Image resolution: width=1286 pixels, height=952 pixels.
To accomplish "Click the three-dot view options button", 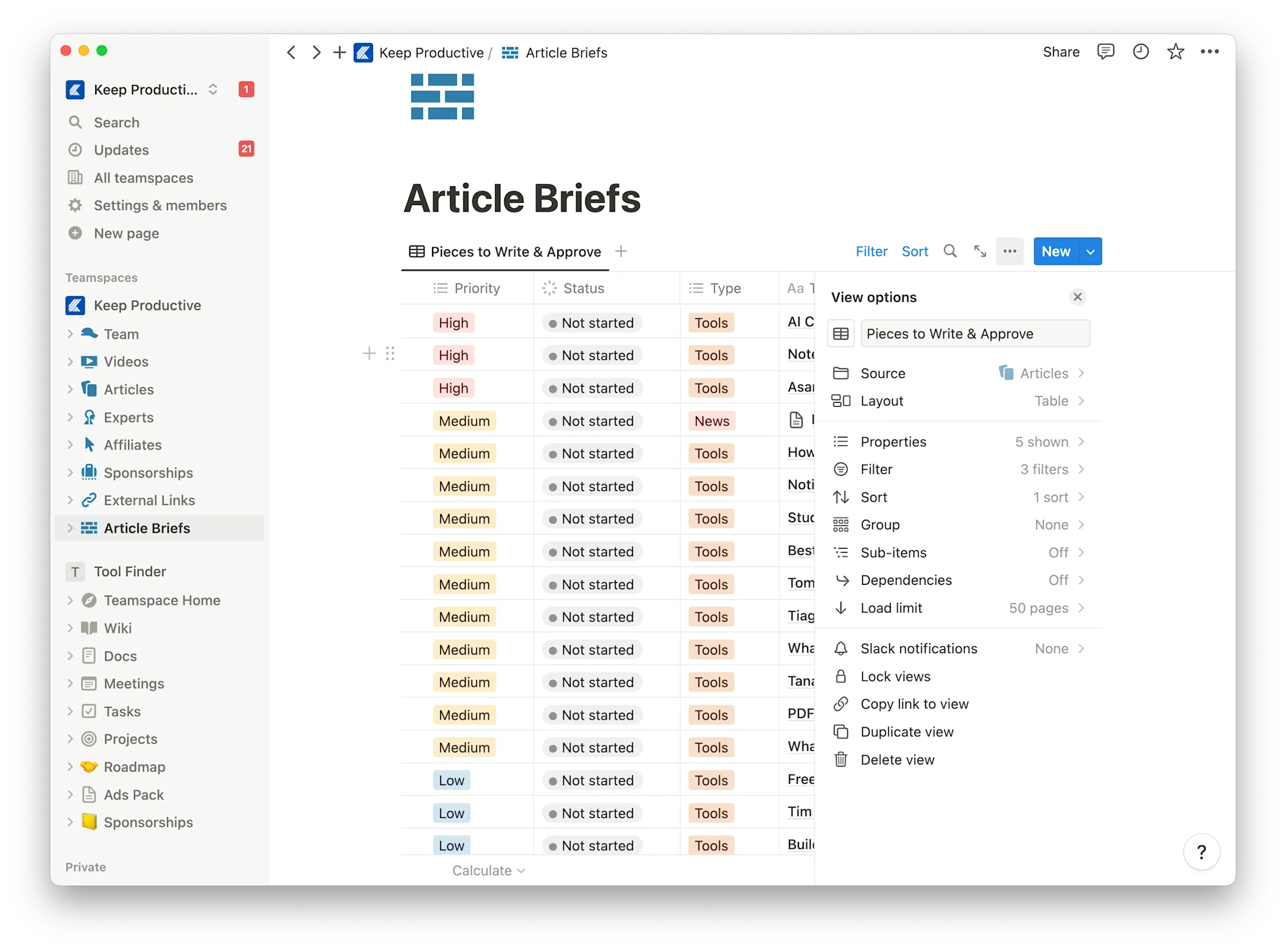I will coord(1009,251).
